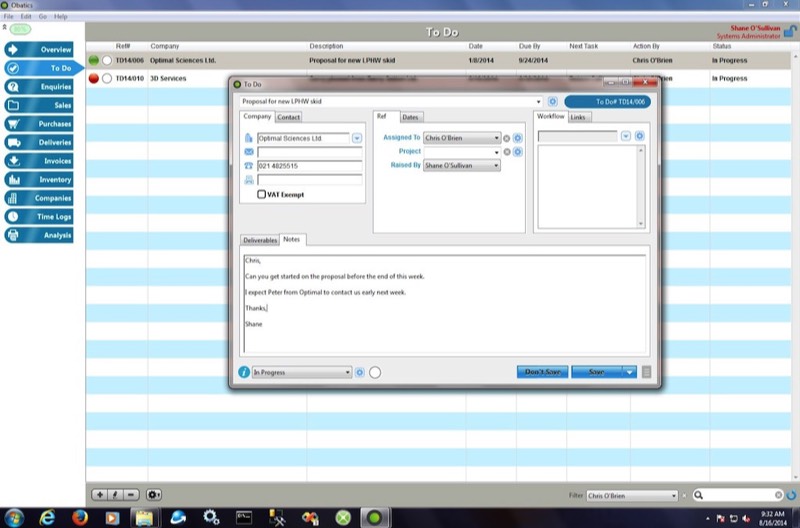This screenshot has width=800, height=528.
Task: Click the remove record minus button
Action: click(x=131, y=494)
